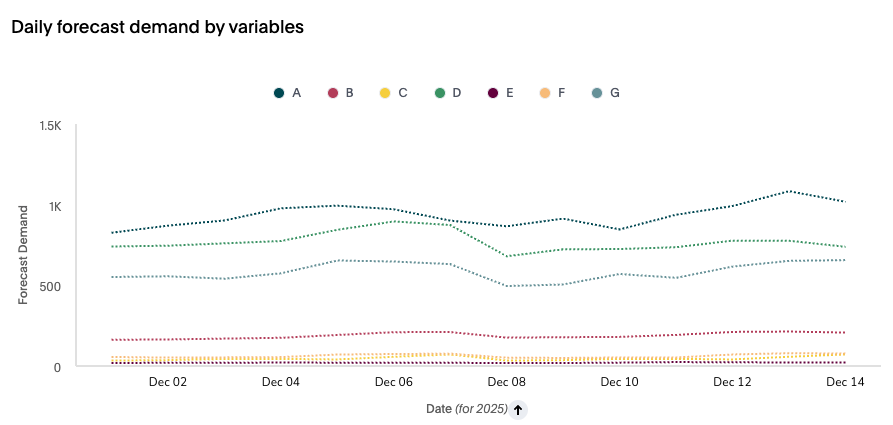Select the D series legend label
The height and width of the screenshot is (425, 893).
pos(456,93)
